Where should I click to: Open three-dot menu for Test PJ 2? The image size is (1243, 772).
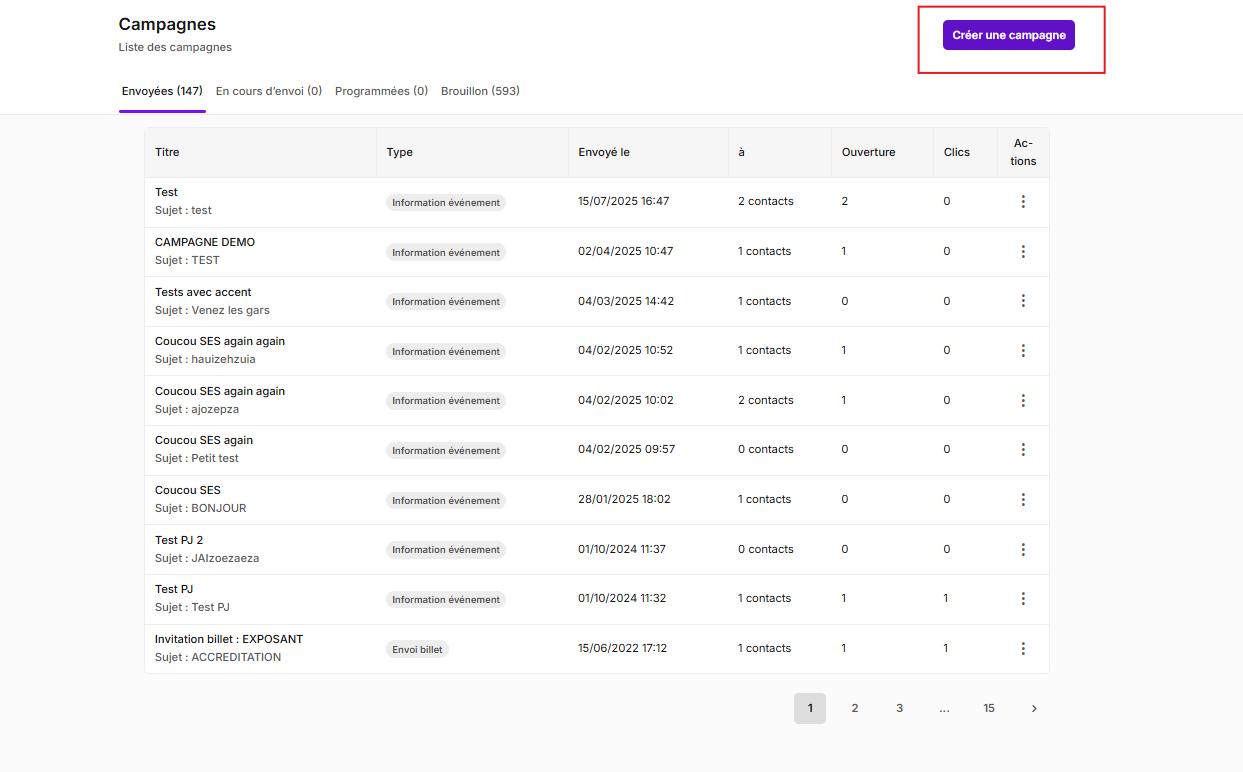click(1023, 549)
